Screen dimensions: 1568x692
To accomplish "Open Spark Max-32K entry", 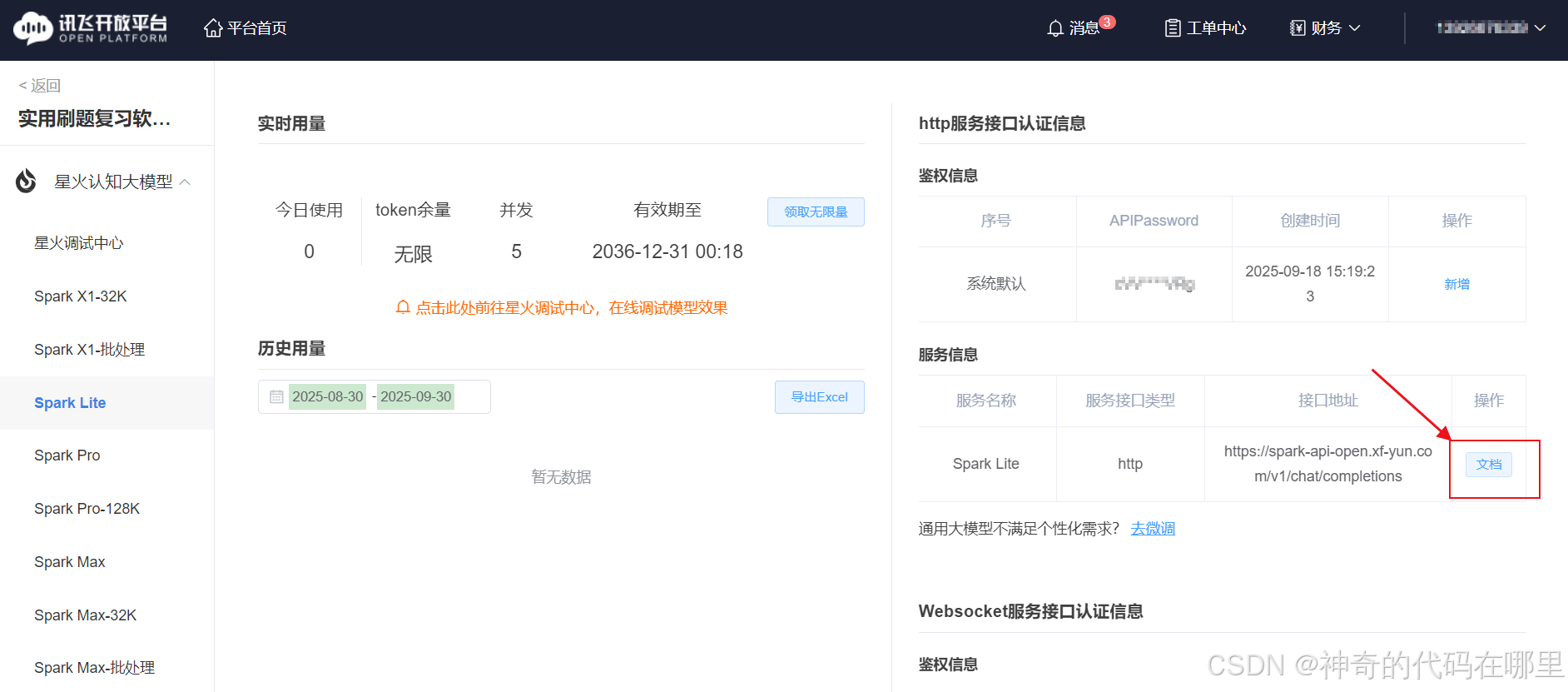I will coord(86,615).
